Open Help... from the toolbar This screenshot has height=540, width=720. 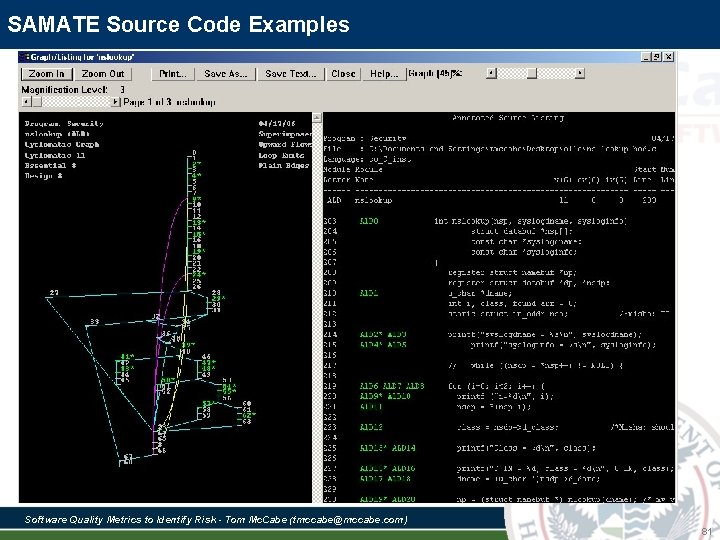point(384,74)
